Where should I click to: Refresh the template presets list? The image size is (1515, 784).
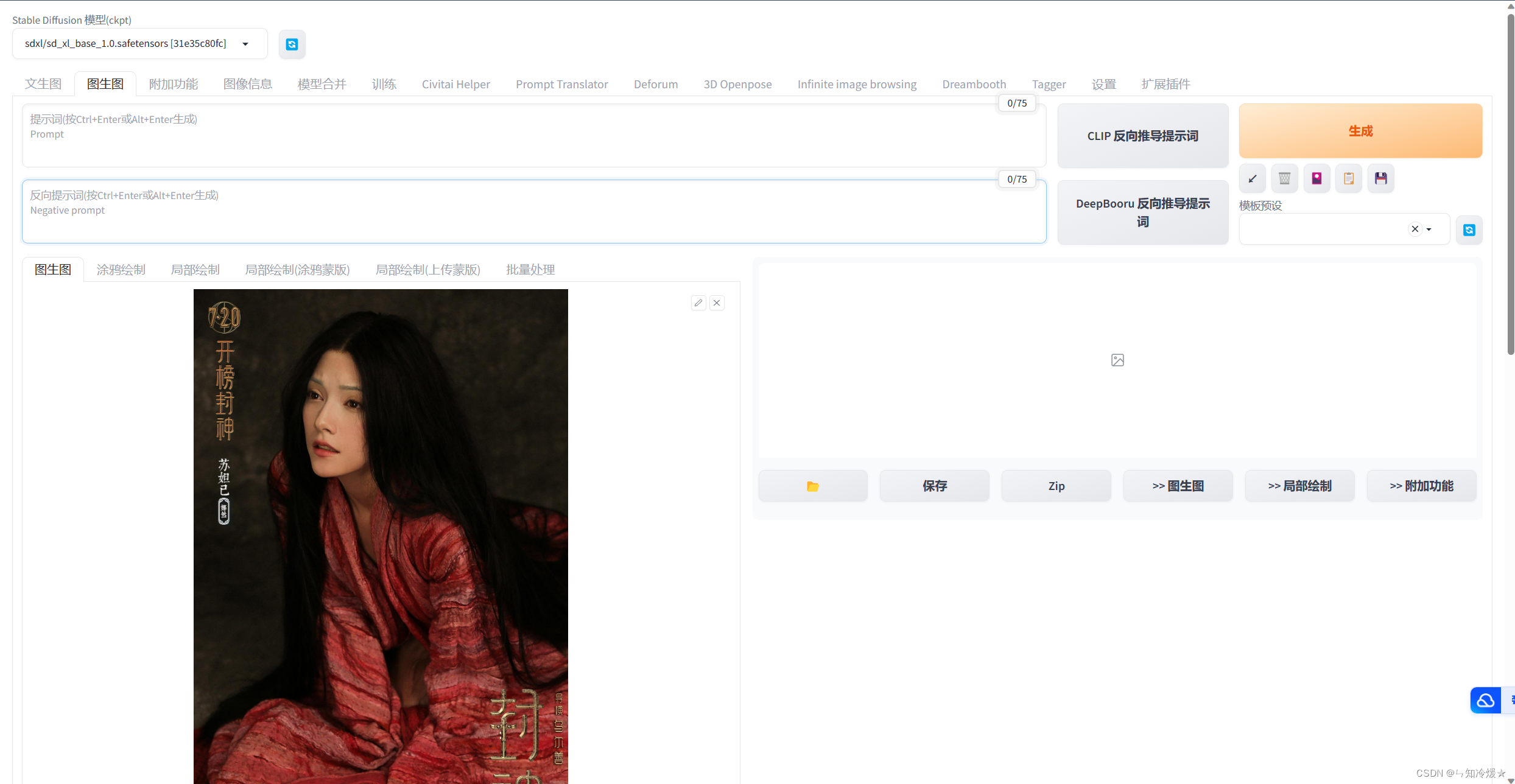(x=1469, y=230)
